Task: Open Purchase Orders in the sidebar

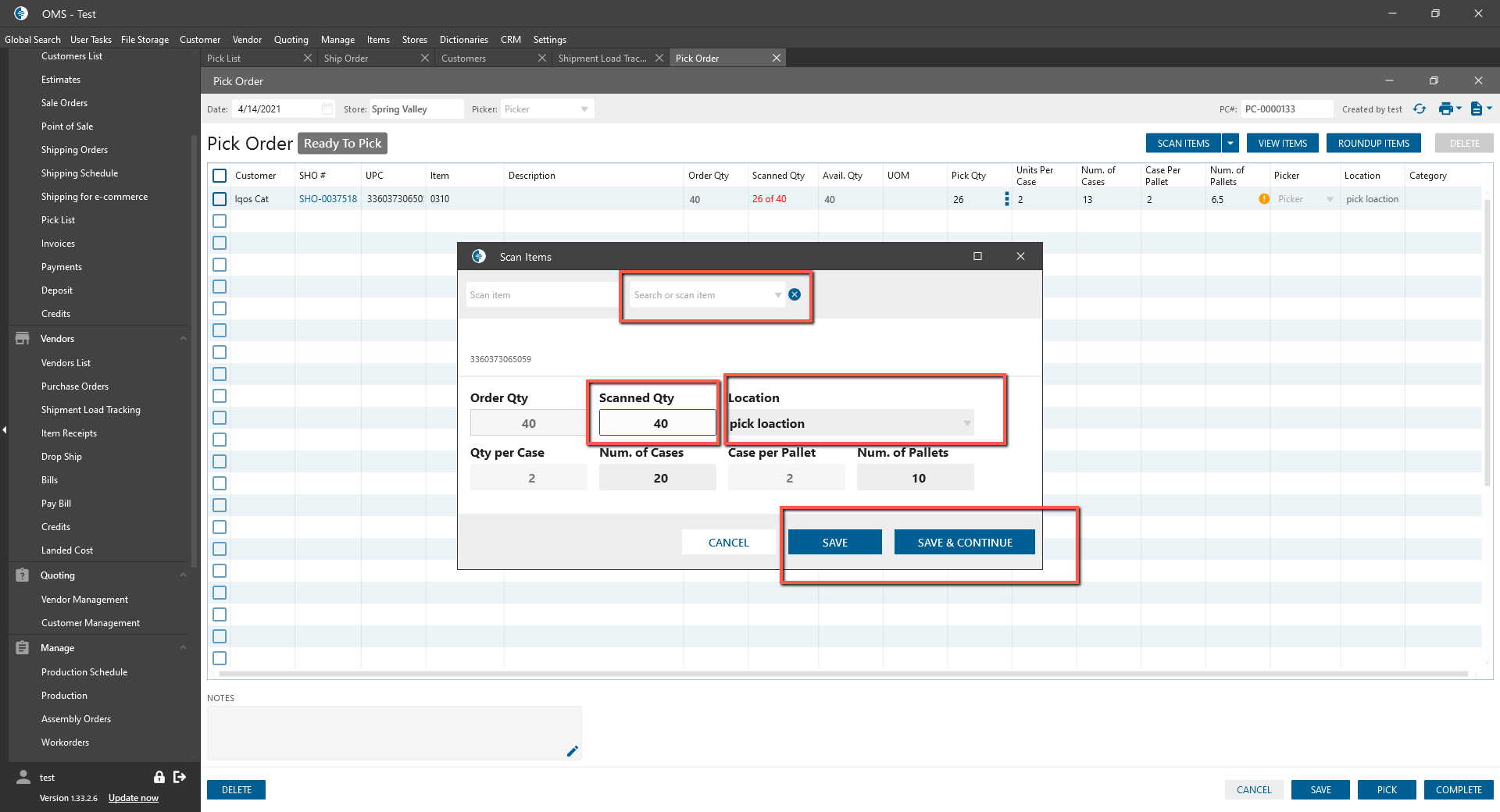Action: coord(75,386)
